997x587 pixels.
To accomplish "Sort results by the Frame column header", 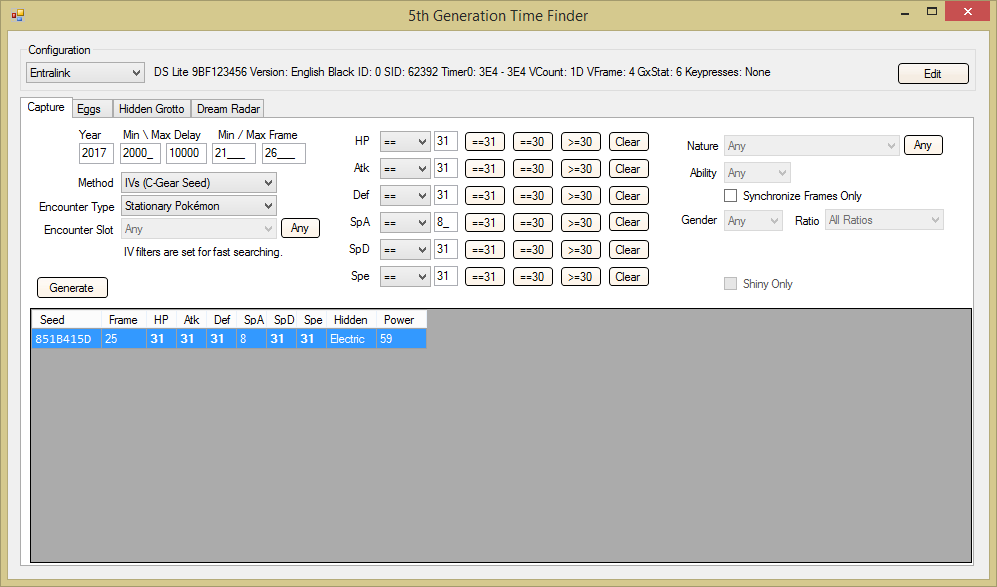I will [x=123, y=320].
